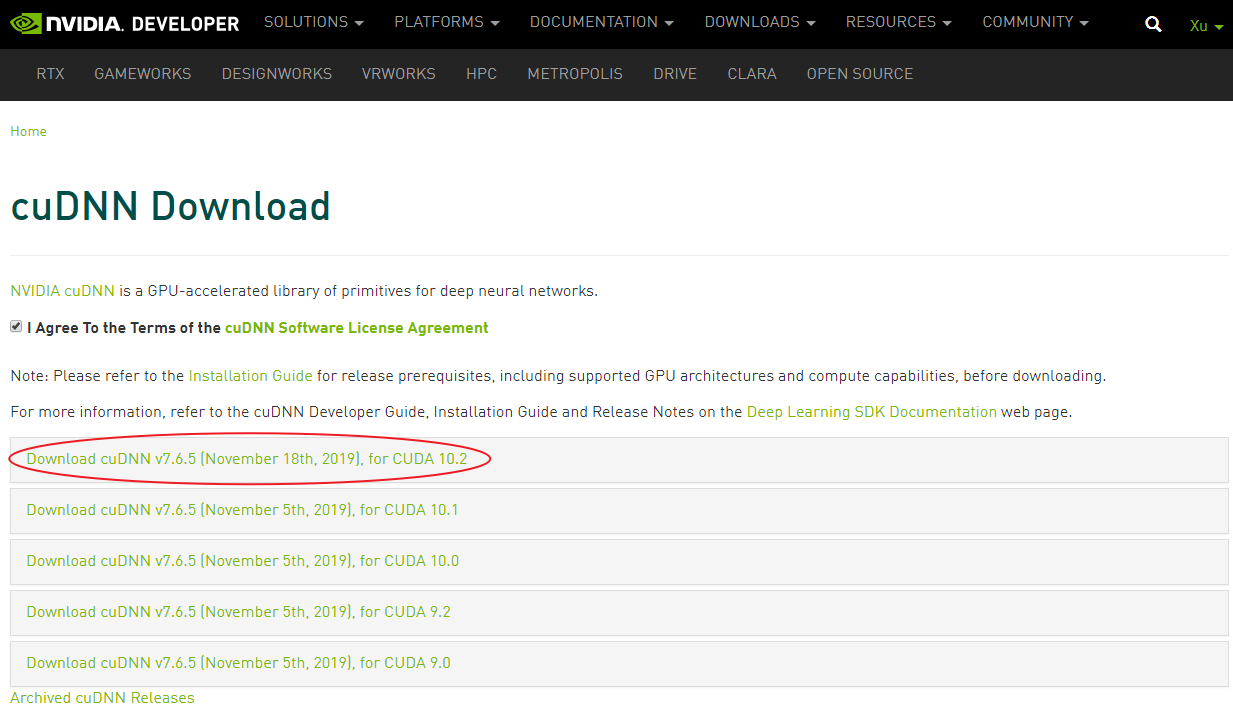The width and height of the screenshot is (1233, 718).
Task: Open the Open Source section
Action: click(x=860, y=74)
